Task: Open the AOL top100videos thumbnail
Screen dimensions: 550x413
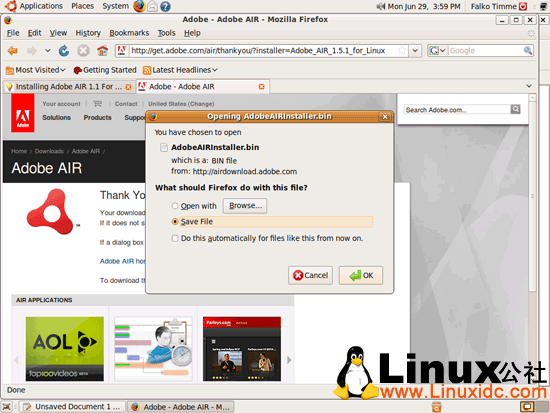Action: pos(65,349)
